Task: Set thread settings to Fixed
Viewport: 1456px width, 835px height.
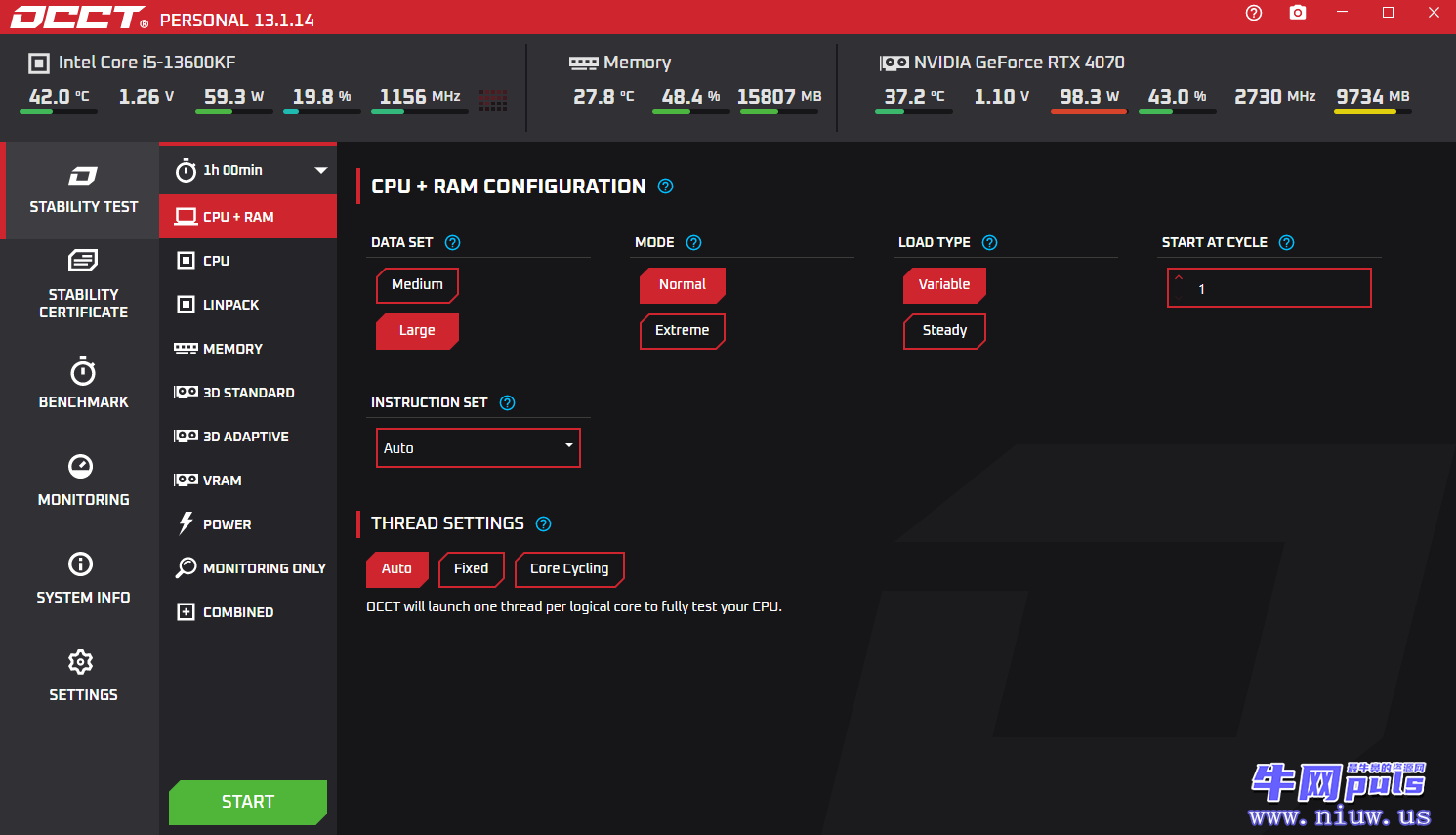Action: (x=472, y=569)
